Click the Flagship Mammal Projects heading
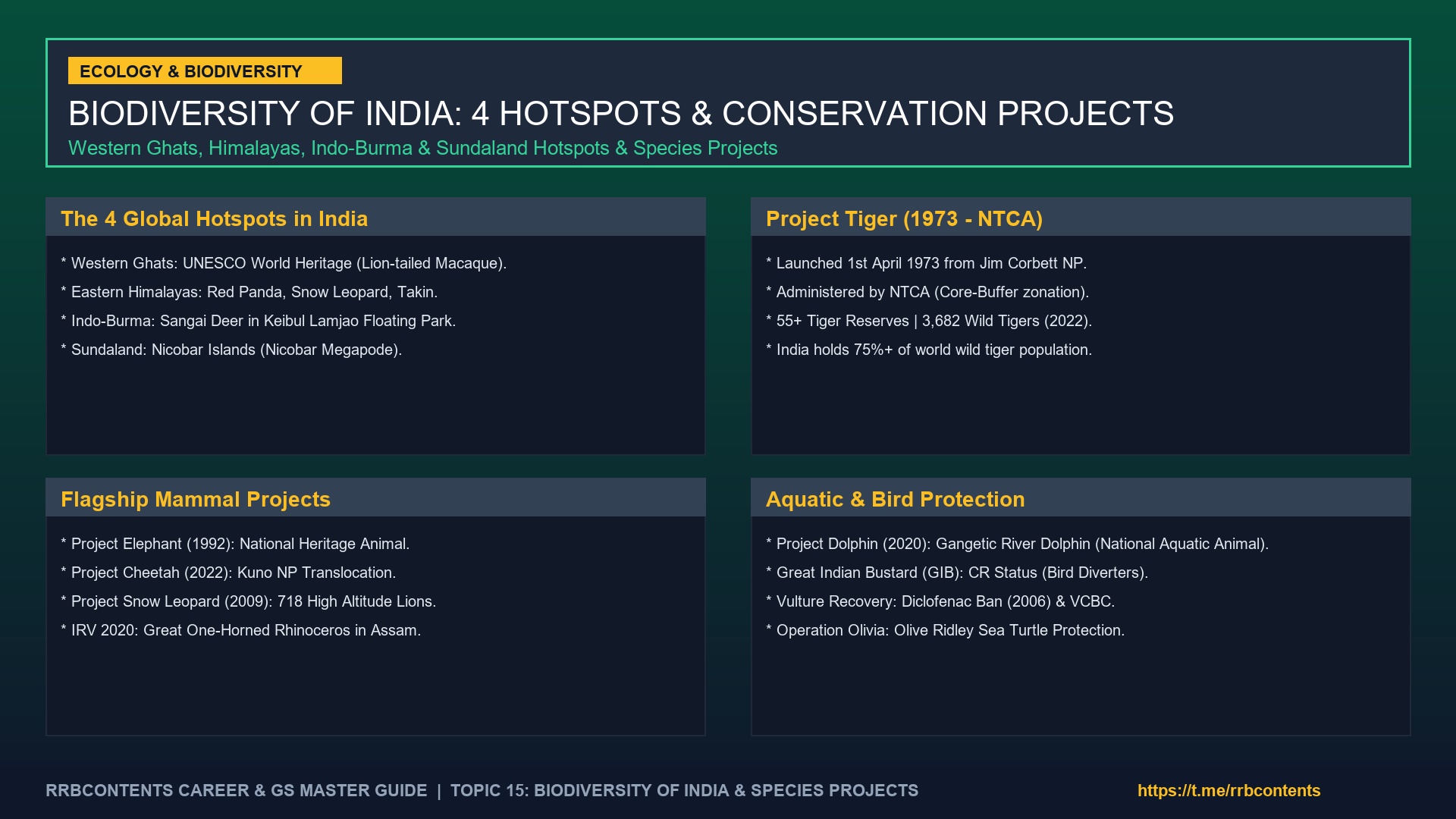1456x819 pixels. pos(196,499)
